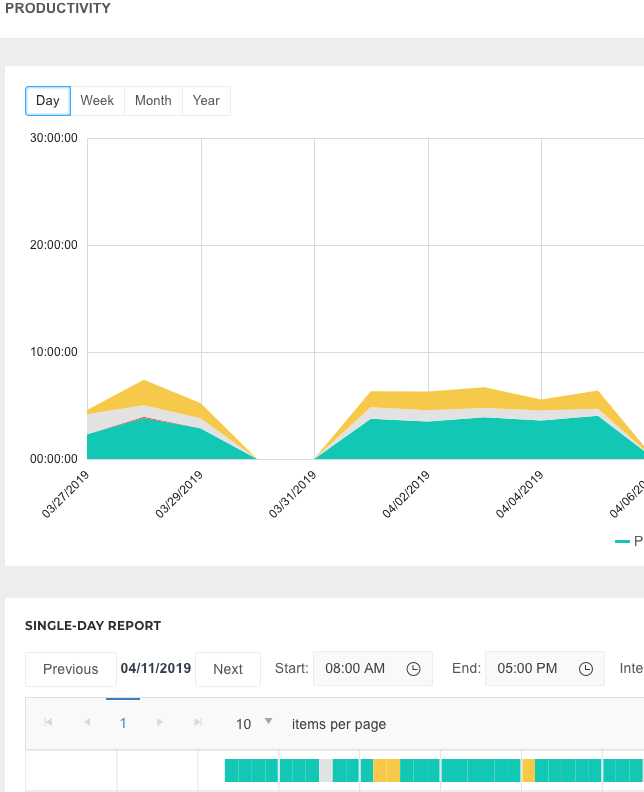This screenshot has height=792, width=644.
Task: Go to Previous day report
Action: pyautogui.click(x=71, y=669)
